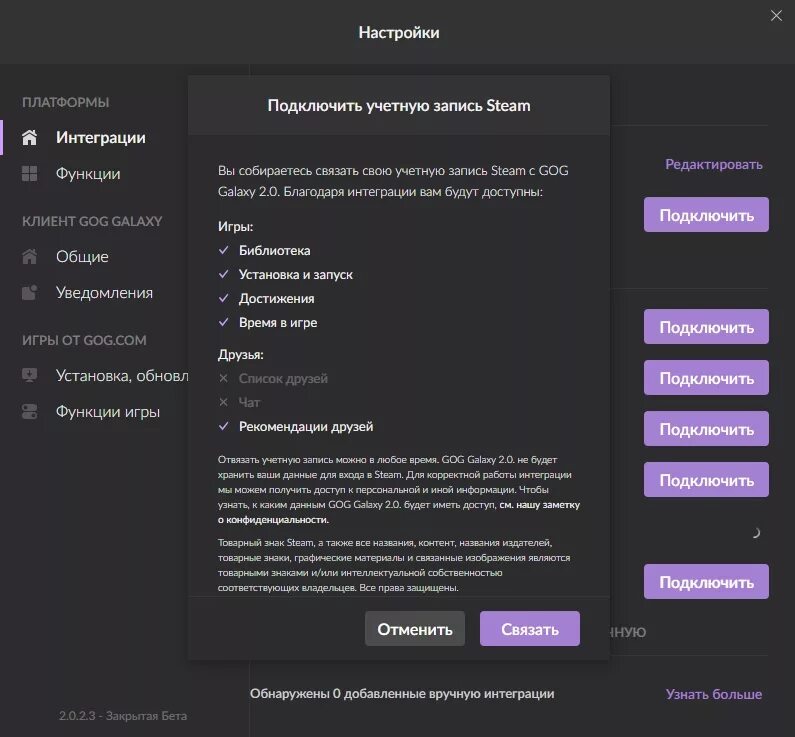Go to Общие settings

point(82,256)
